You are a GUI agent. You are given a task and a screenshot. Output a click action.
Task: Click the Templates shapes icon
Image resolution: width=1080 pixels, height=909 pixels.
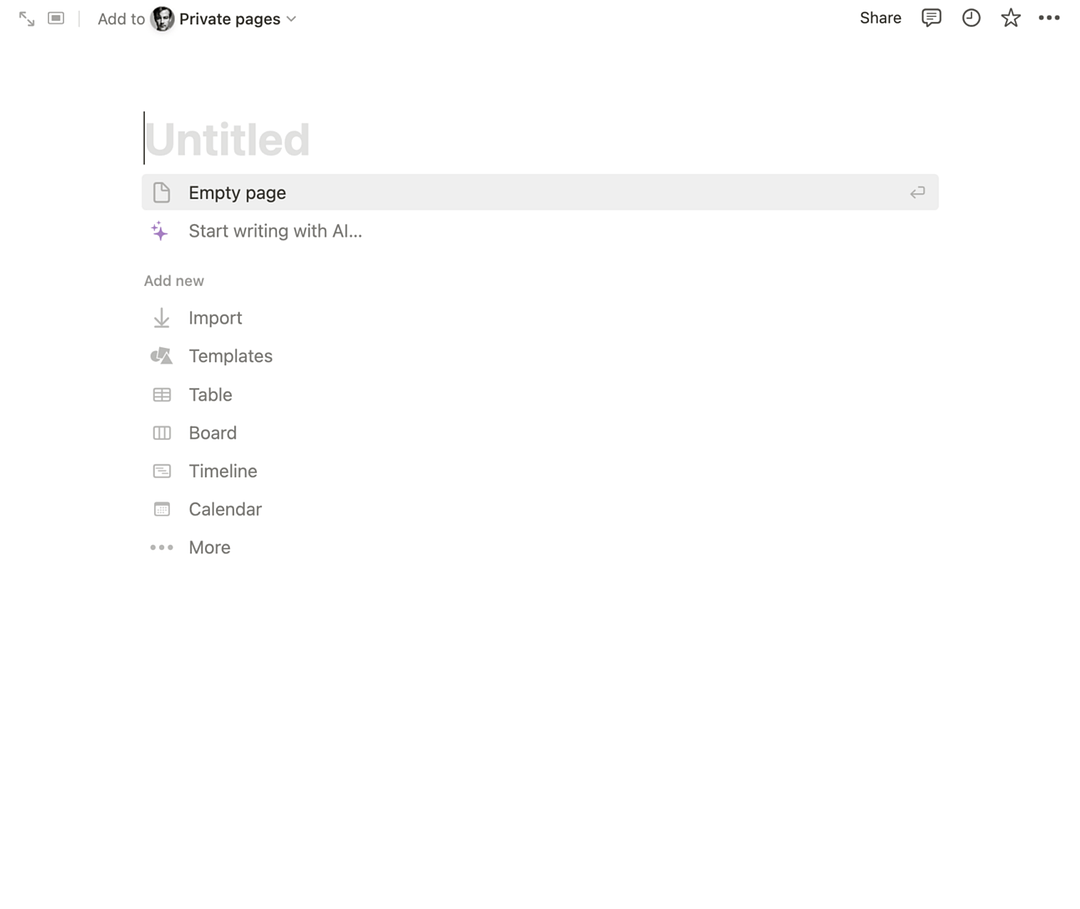click(161, 356)
